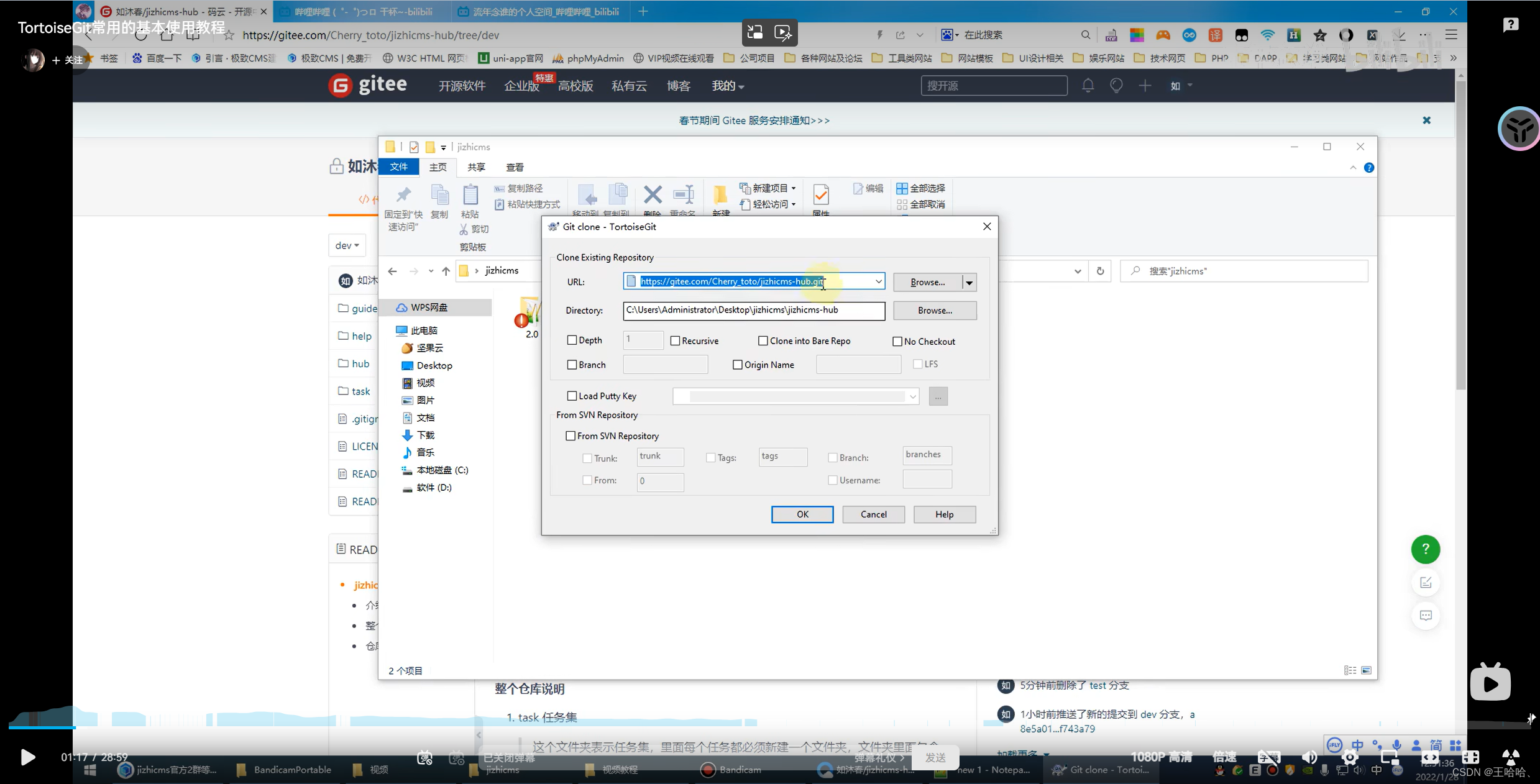Tick the Depth checkbox
This screenshot has height=784, width=1540.
572,340
